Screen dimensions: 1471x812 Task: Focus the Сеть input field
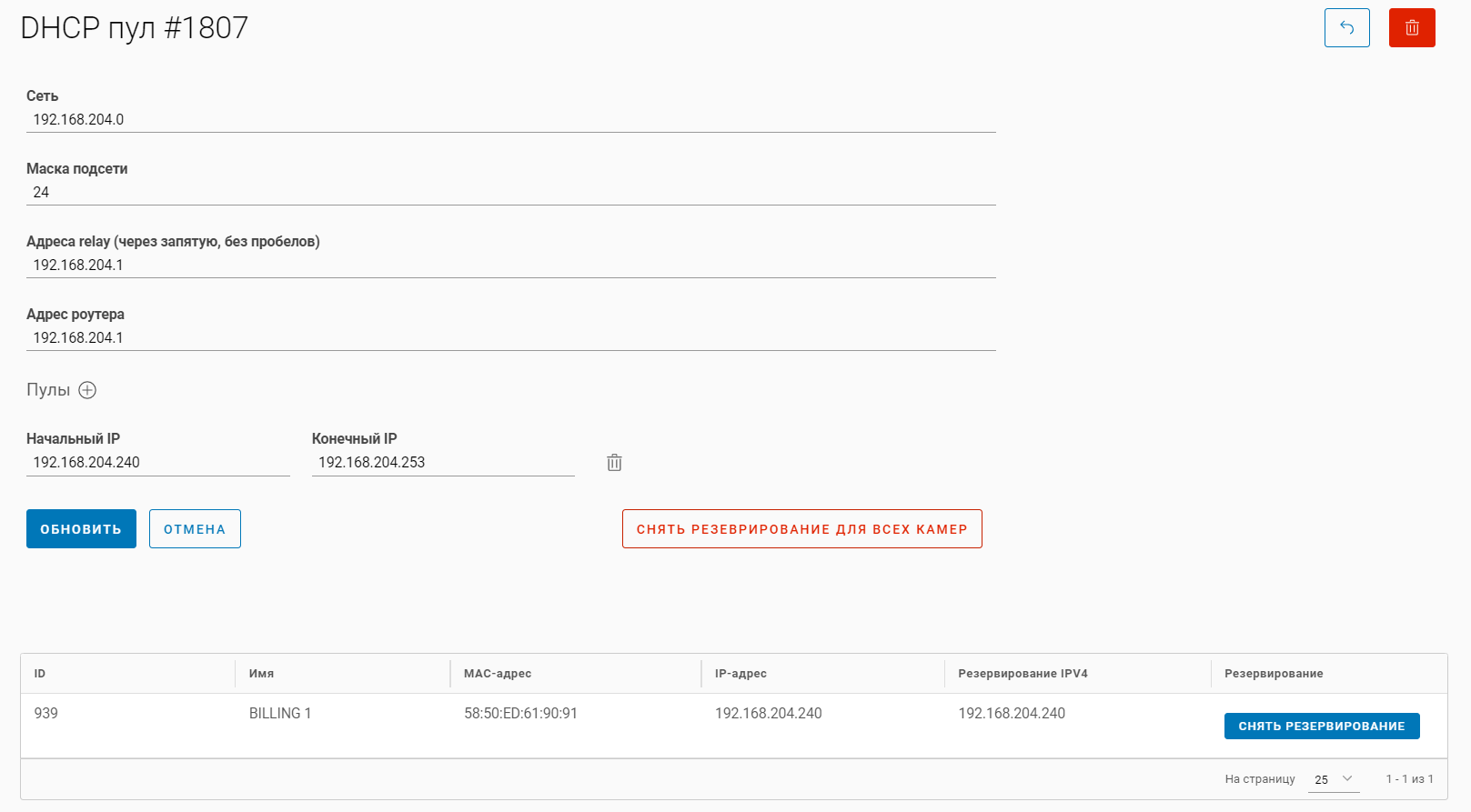click(x=509, y=119)
